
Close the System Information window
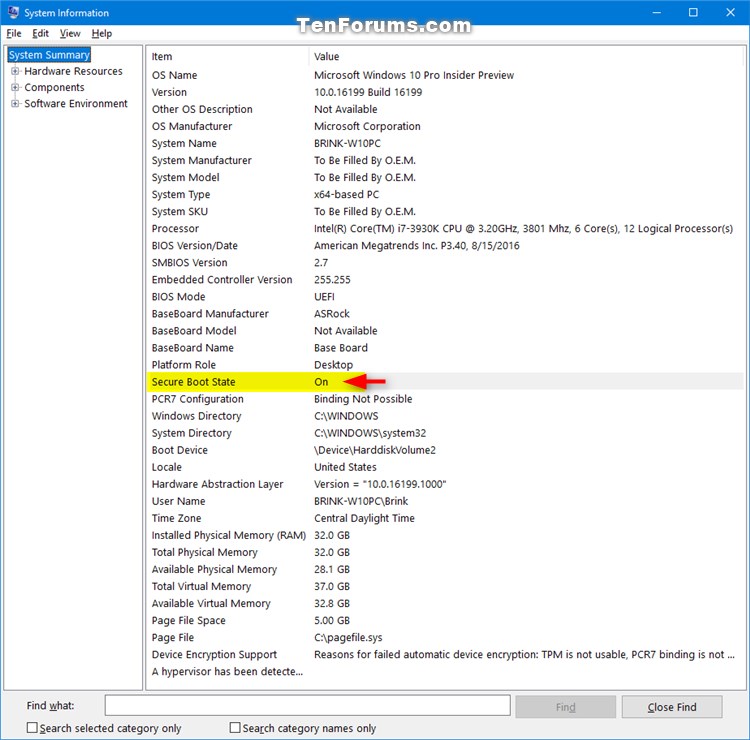pyautogui.click(x=730, y=12)
